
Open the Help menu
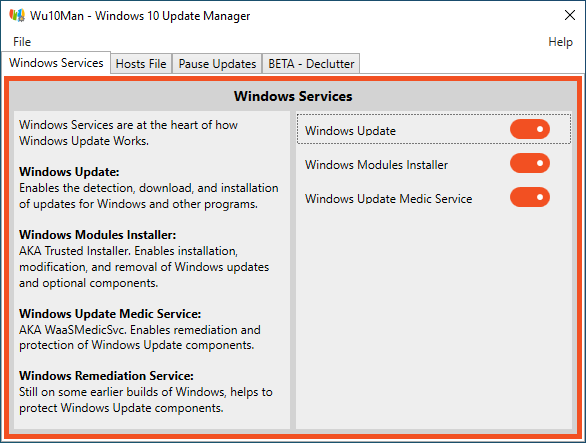point(560,42)
